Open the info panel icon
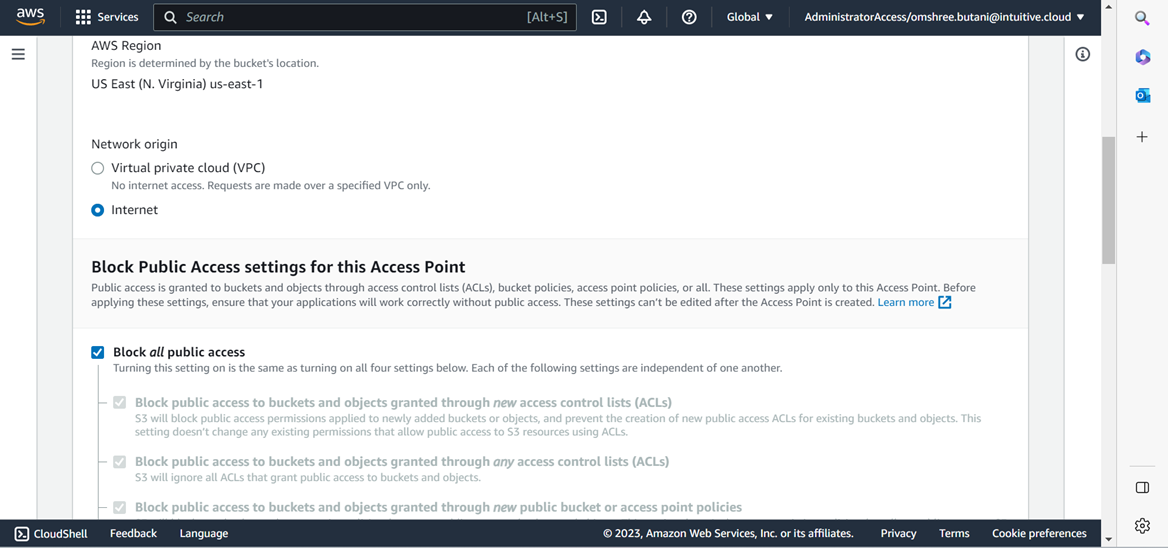 click(1082, 54)
